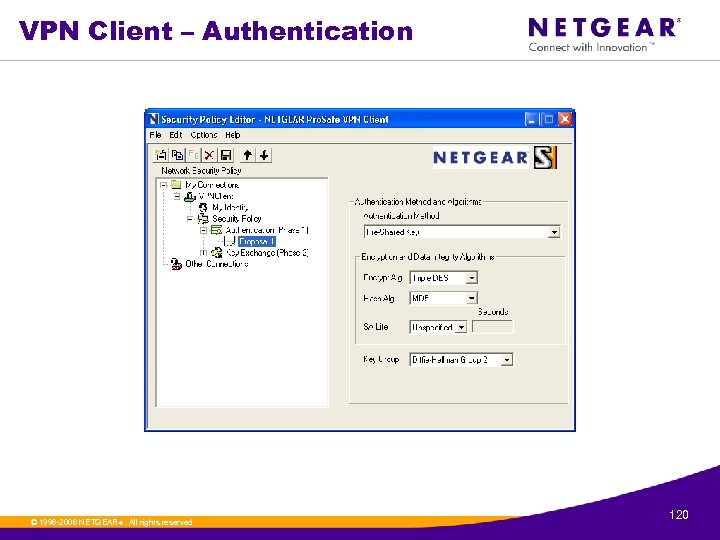This screenshot has width=720, height=540.
Task: Click the Move Down arrow icon
Action: [x=264, y=155]
